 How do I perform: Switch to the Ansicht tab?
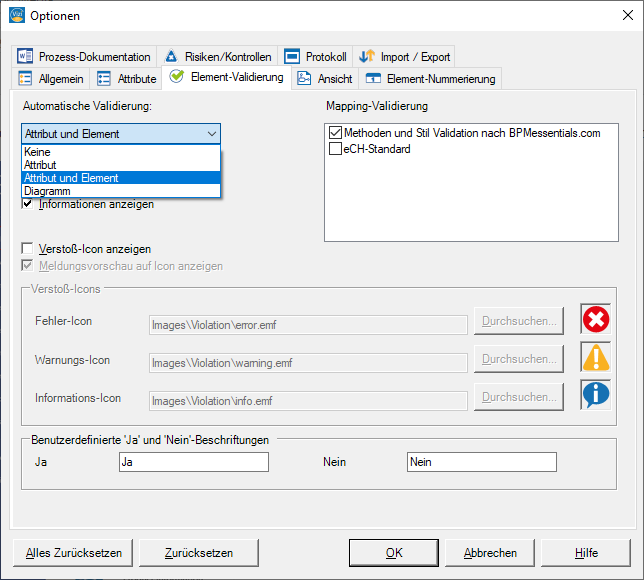point(325,78)
